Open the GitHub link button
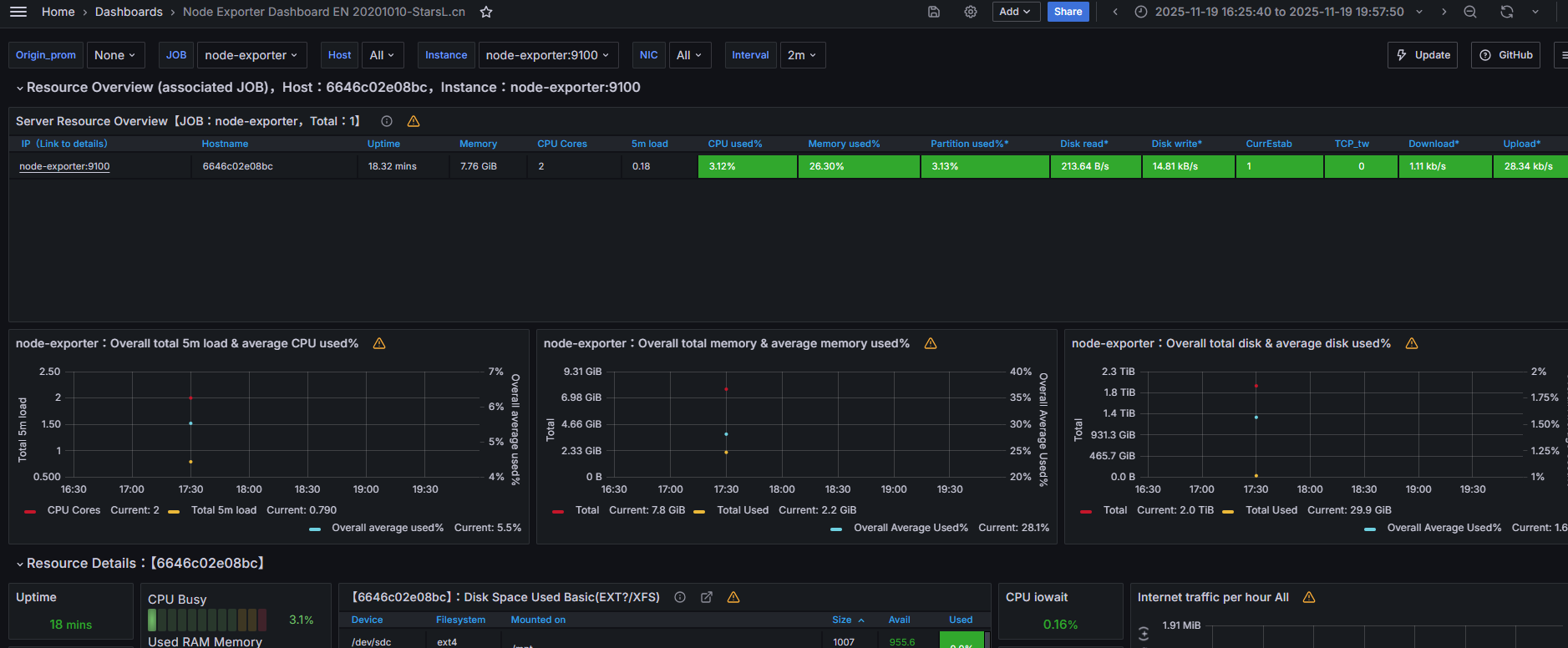The width and height of the screenshot is (1568, 648). tap(1505, 55)
